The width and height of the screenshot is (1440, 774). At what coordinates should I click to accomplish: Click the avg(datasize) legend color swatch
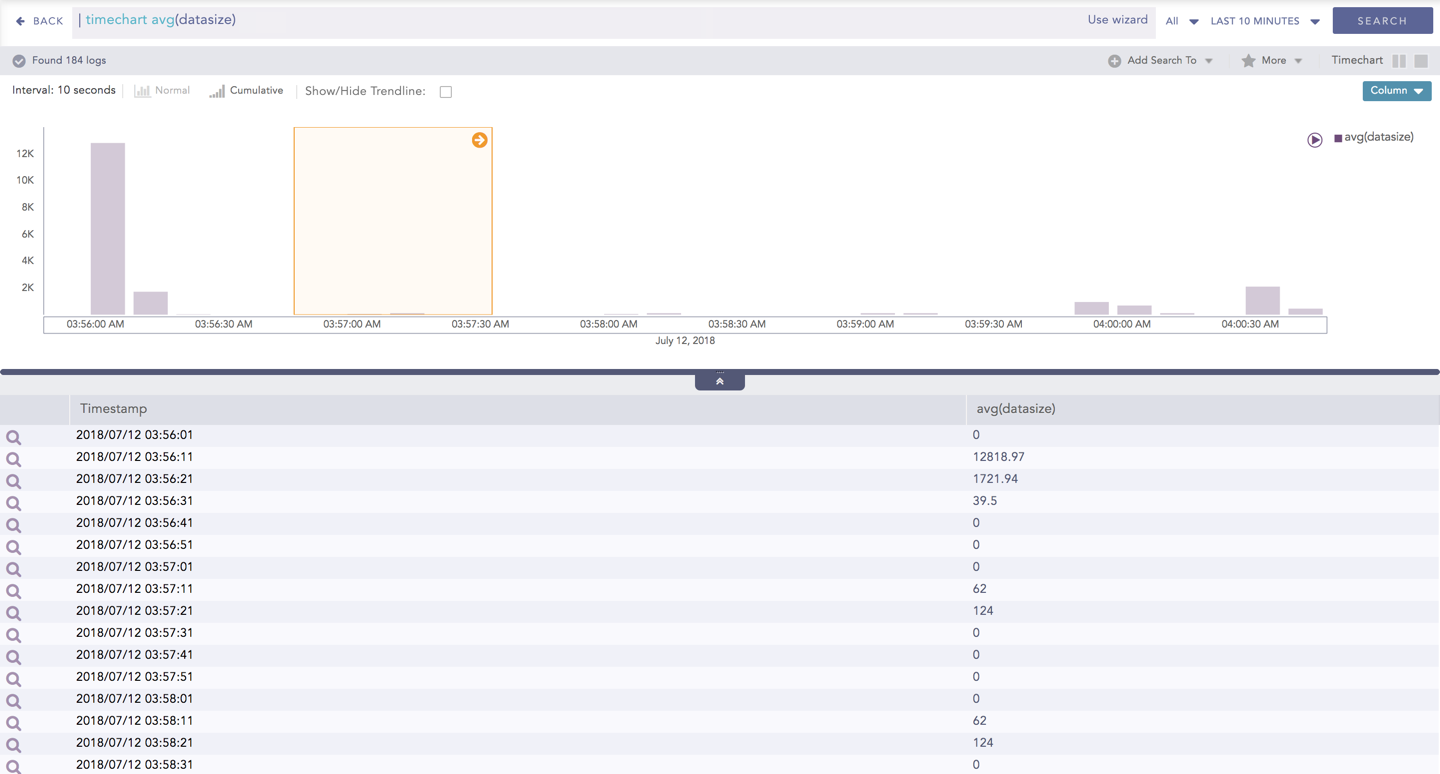(x=1338, y=138)
